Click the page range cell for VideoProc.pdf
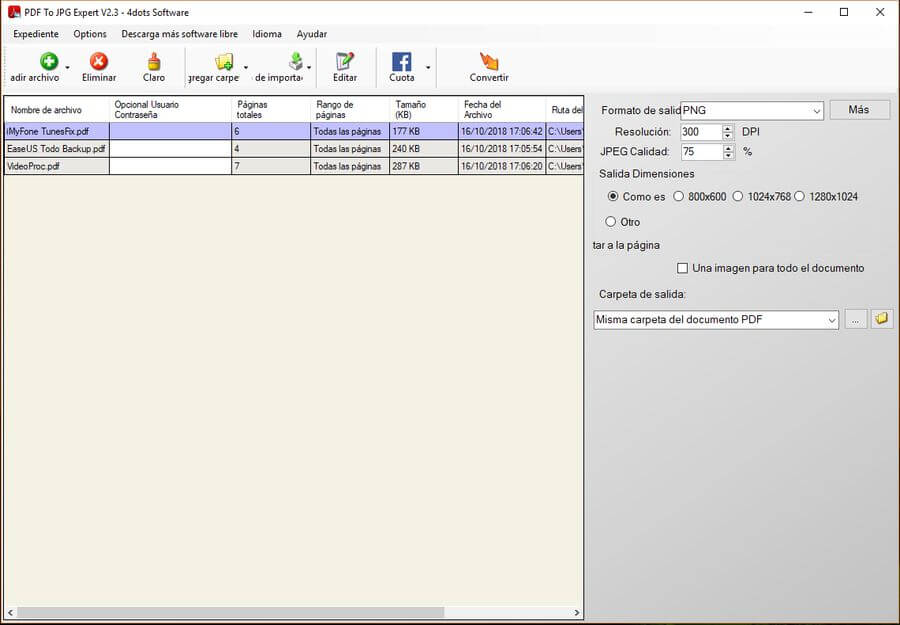 pyautogui.click(x=350, y=166)
